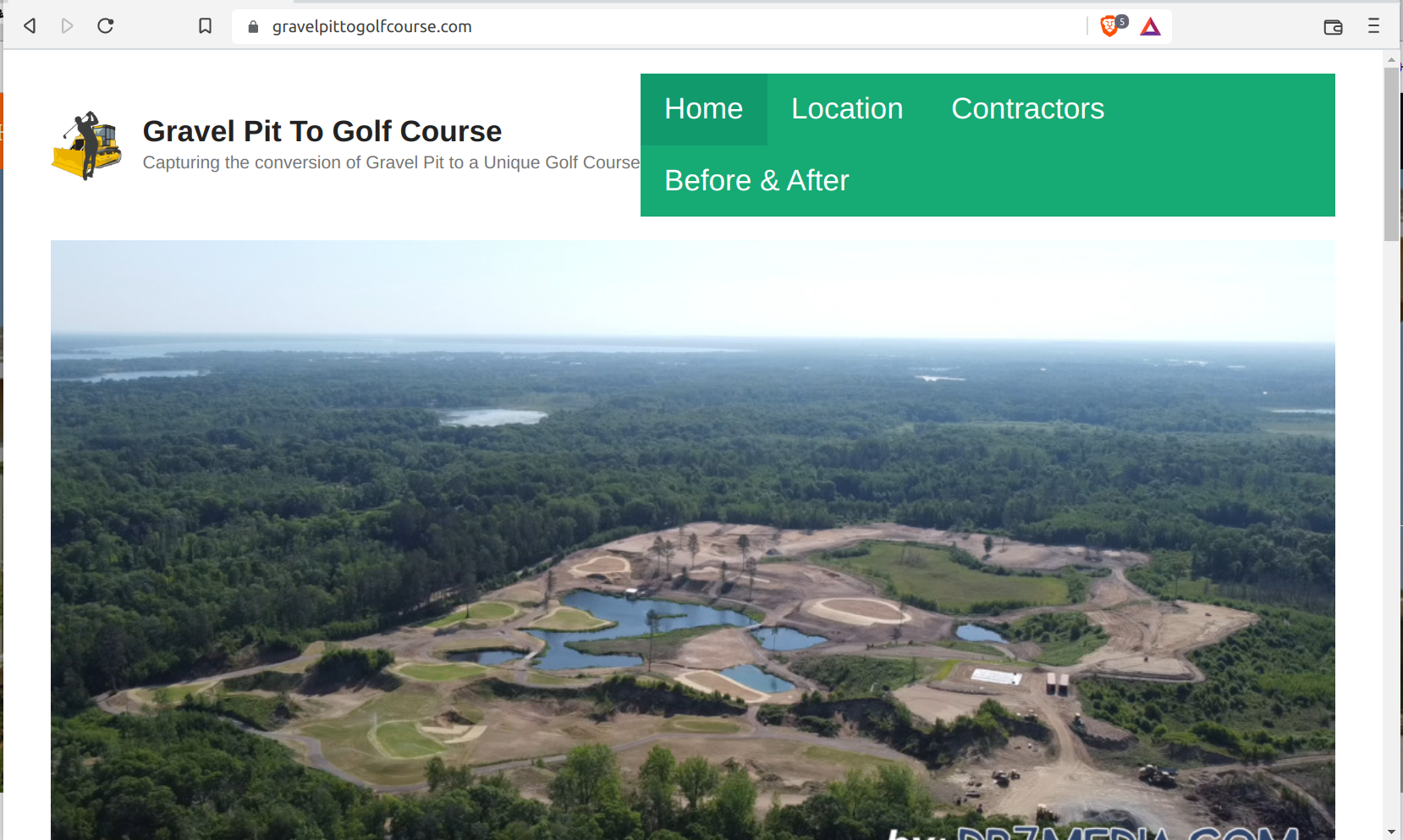Viewport: 1403px width, 840px height.
Task: Open the Before & After page
Action: [x=757, y=181]
